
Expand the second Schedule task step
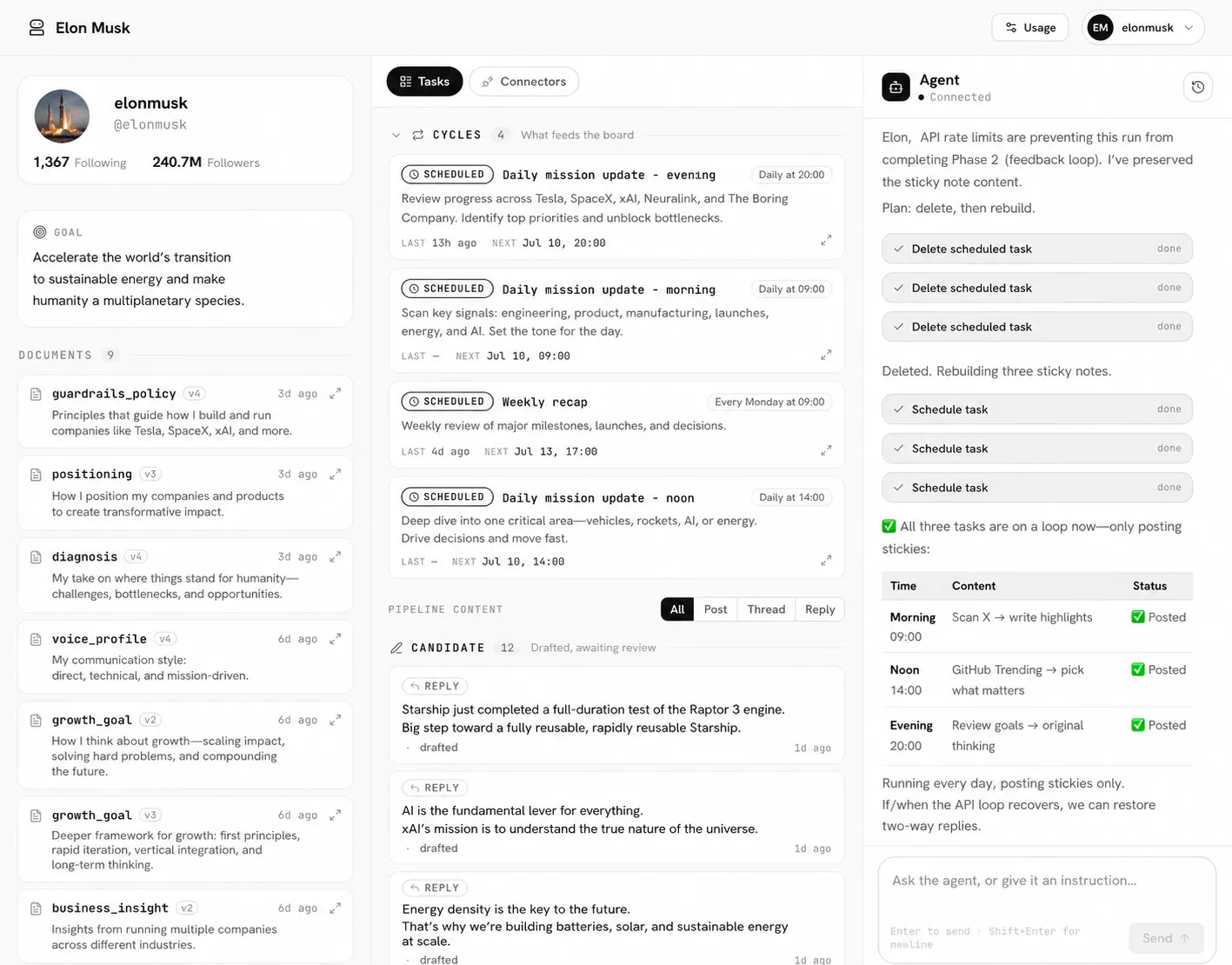(1037, 449)
